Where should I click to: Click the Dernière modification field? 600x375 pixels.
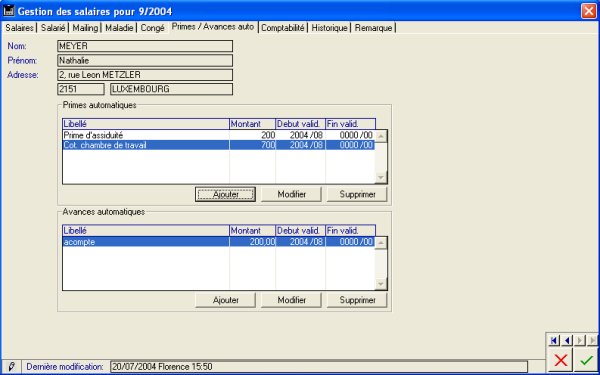coord(319,367)
